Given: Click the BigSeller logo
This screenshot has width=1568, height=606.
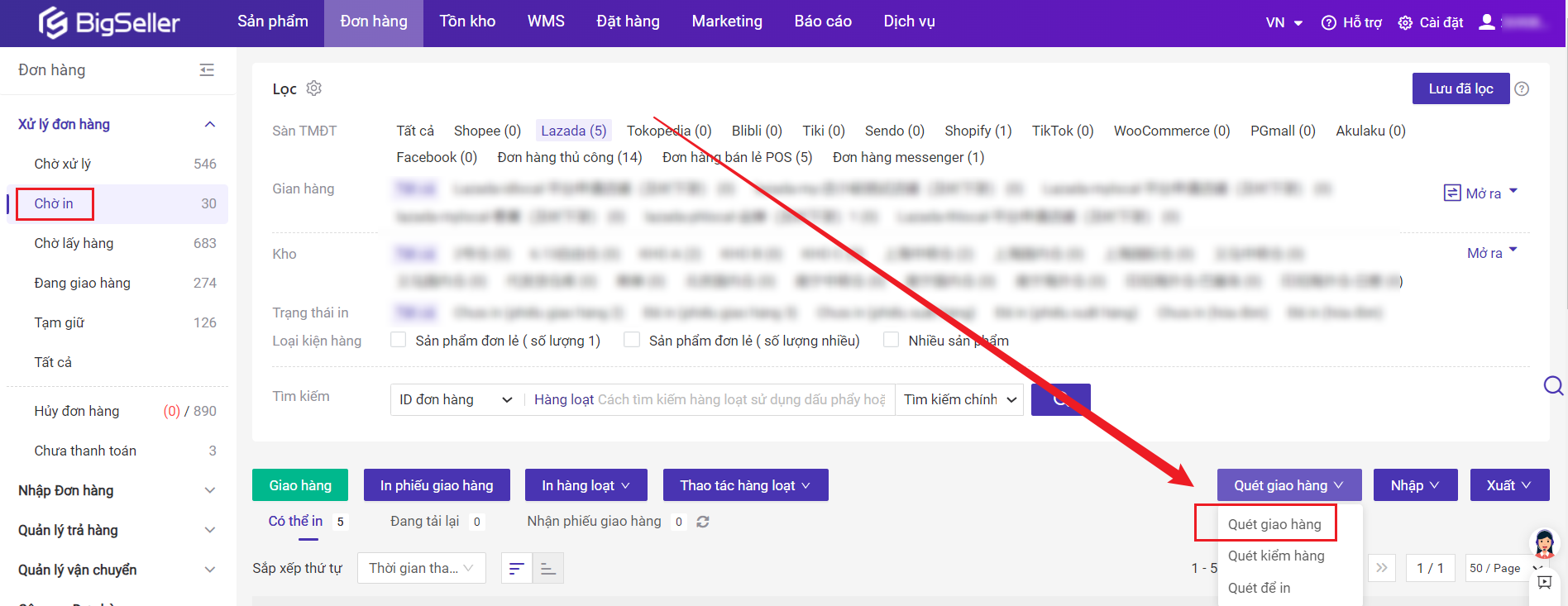Looking at the screenshot, I should click(x=109, y=23).
